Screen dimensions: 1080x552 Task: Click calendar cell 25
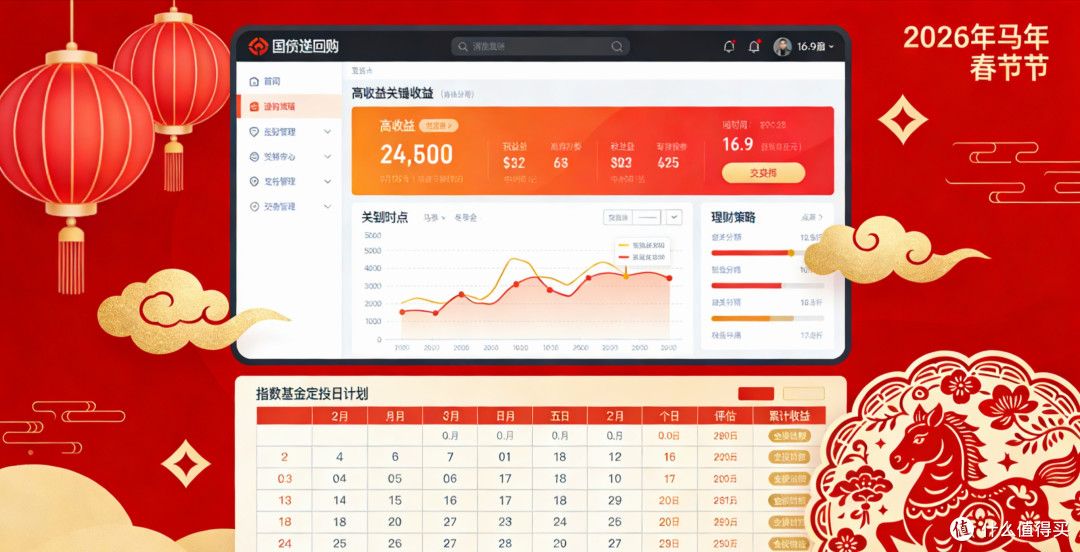pyautogui.click(x=340, y=544)
